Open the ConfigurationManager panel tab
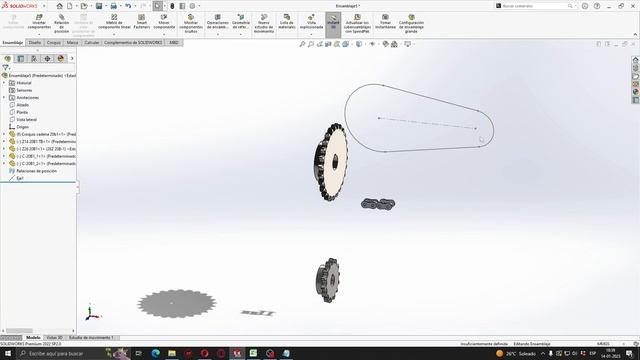Viewport: 640px width, 360px height. click(34, 59)
